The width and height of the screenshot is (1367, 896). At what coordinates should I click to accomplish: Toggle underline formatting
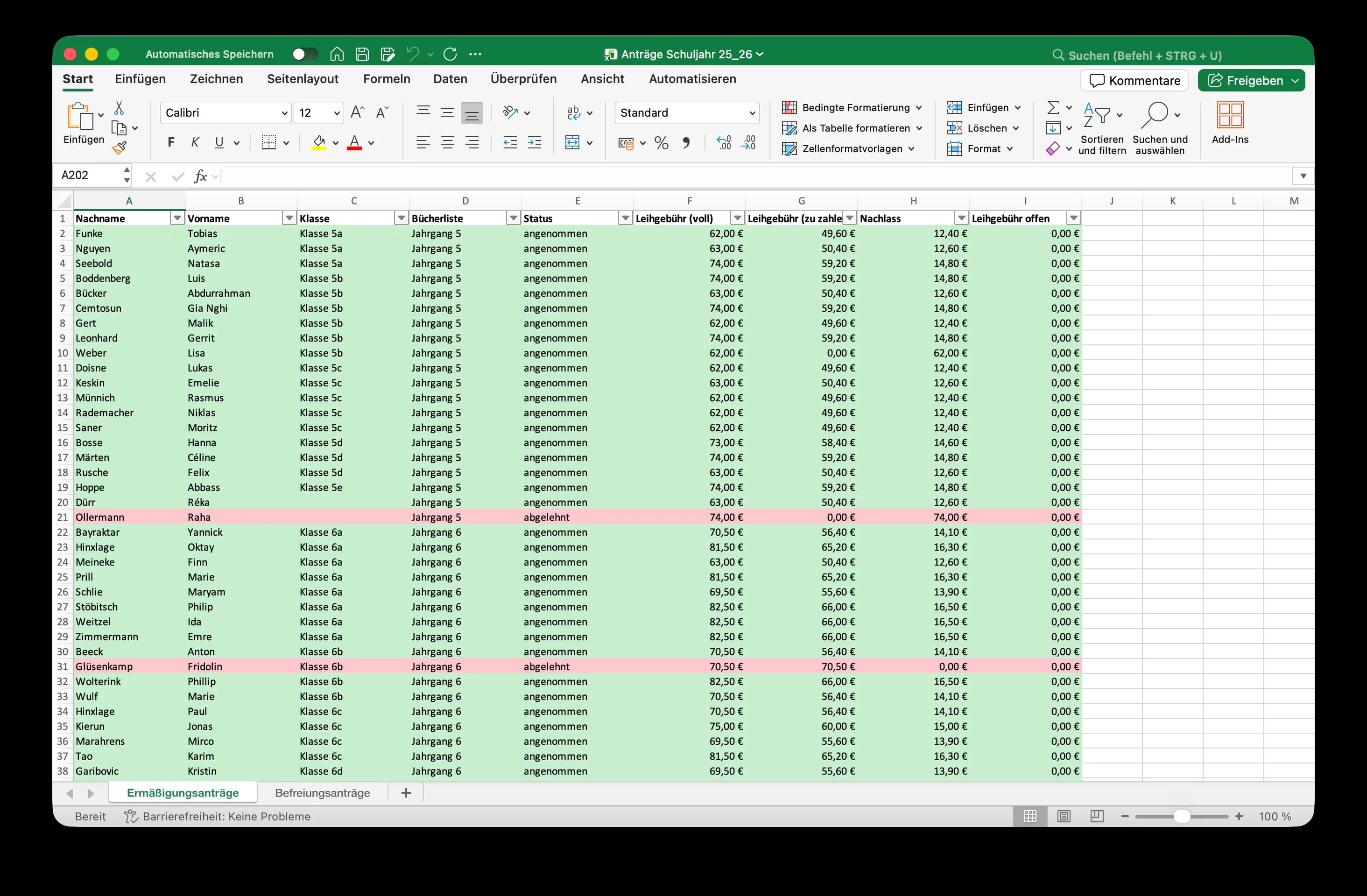[x=220, y=142]
